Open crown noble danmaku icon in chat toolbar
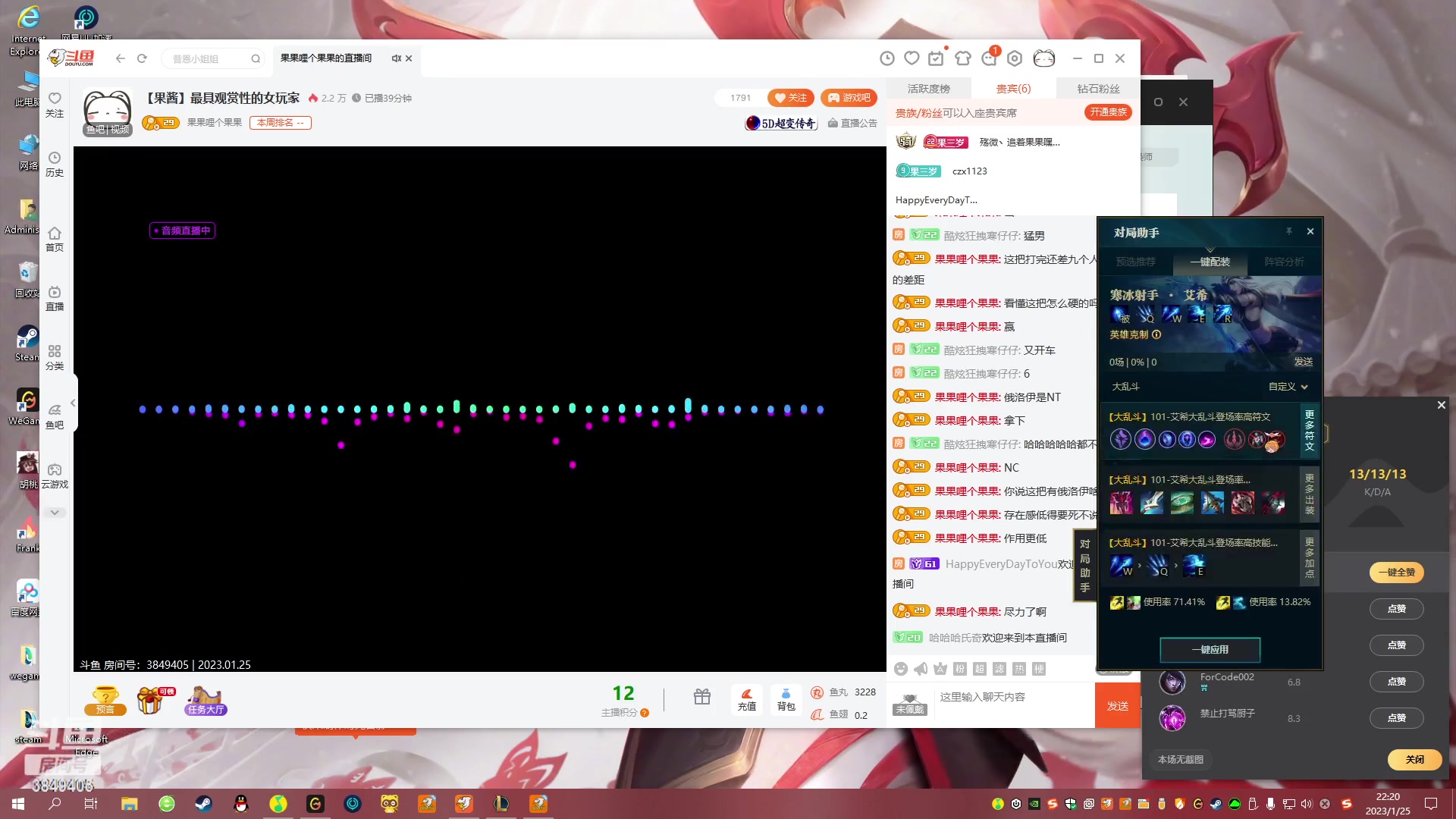This screenshot has width=1456, height=819. click(x=940, y=669)
